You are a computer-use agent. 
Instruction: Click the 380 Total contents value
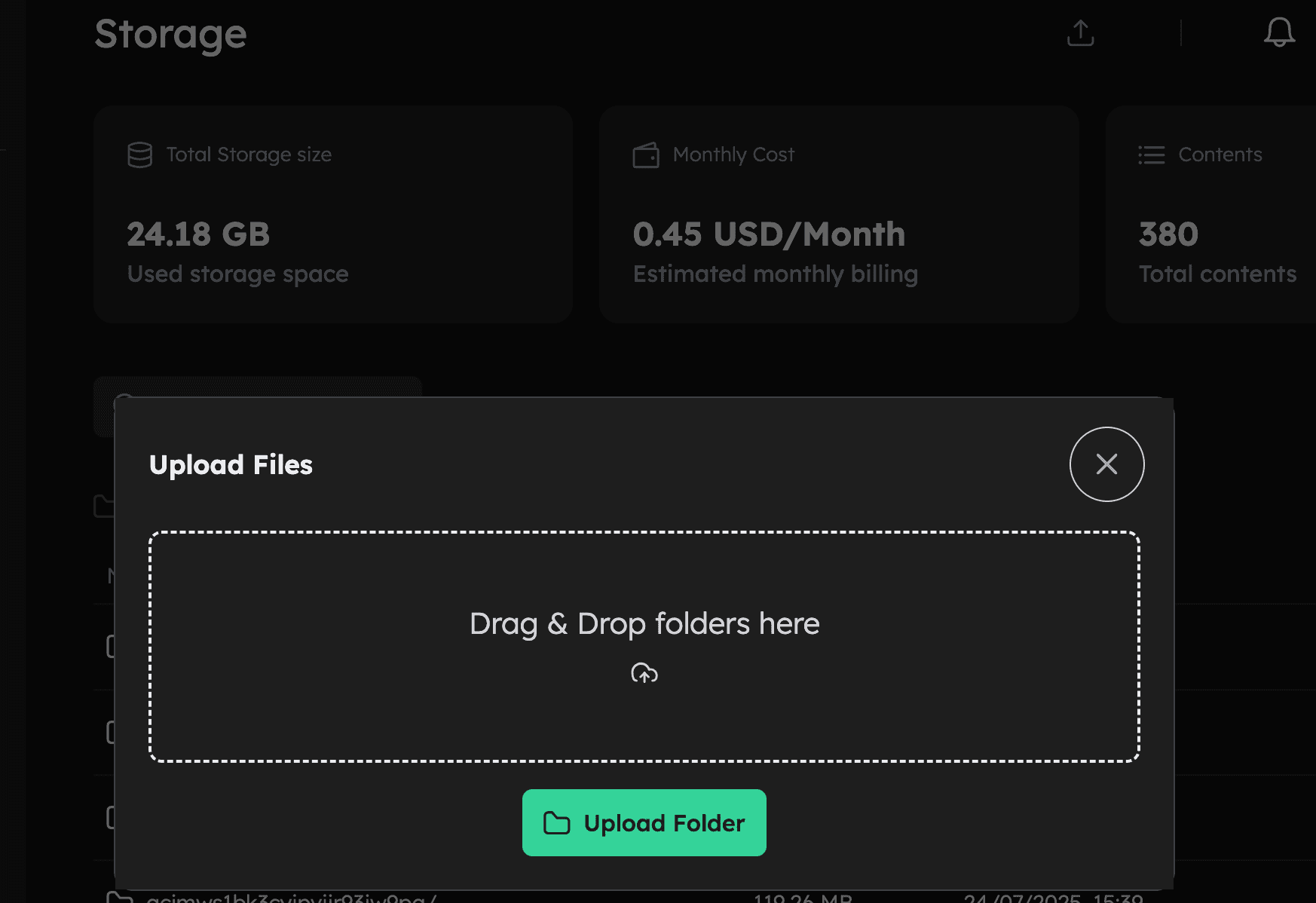click(1168, 234)
